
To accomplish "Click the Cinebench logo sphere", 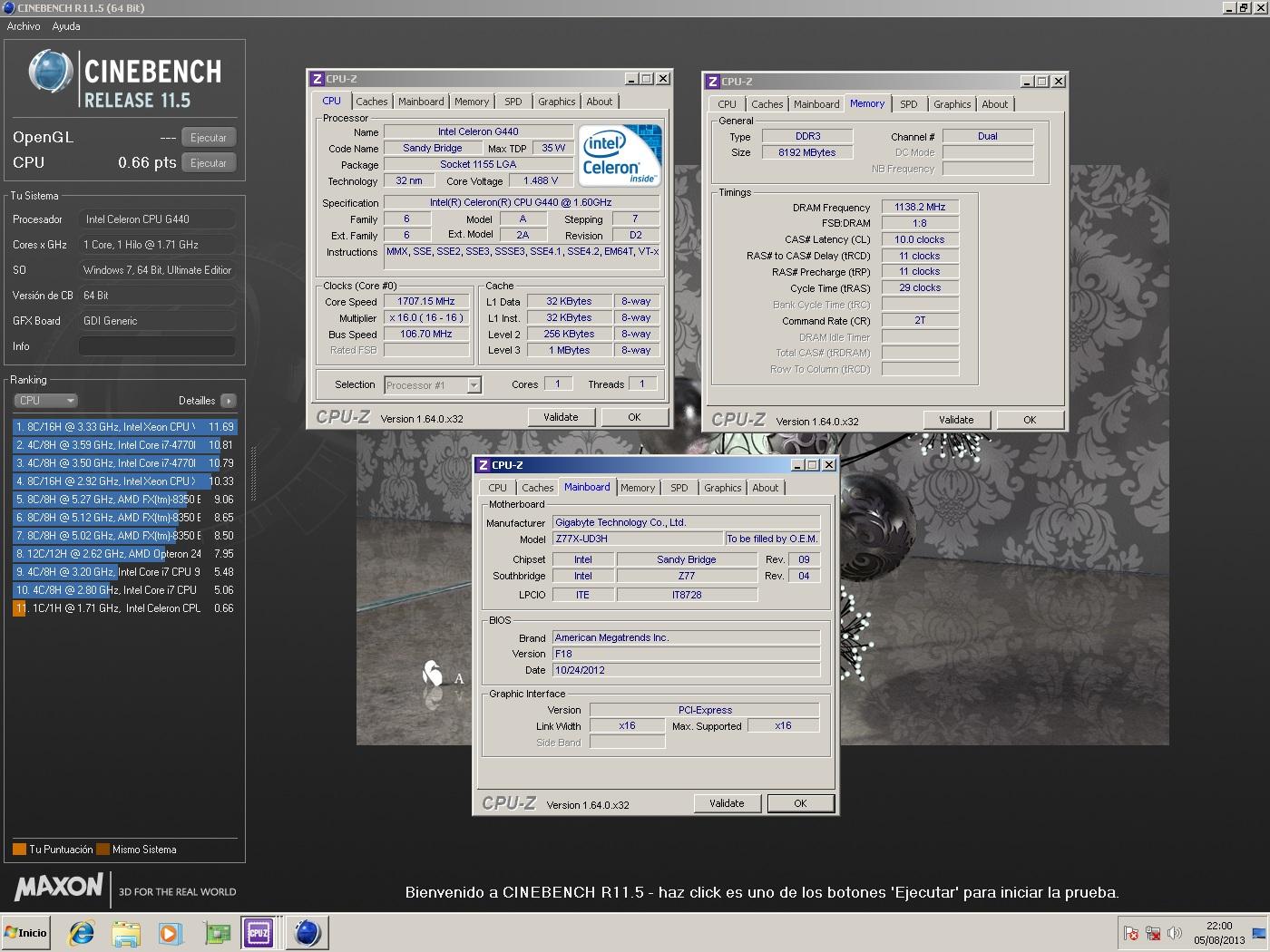I will coord(50,73).
